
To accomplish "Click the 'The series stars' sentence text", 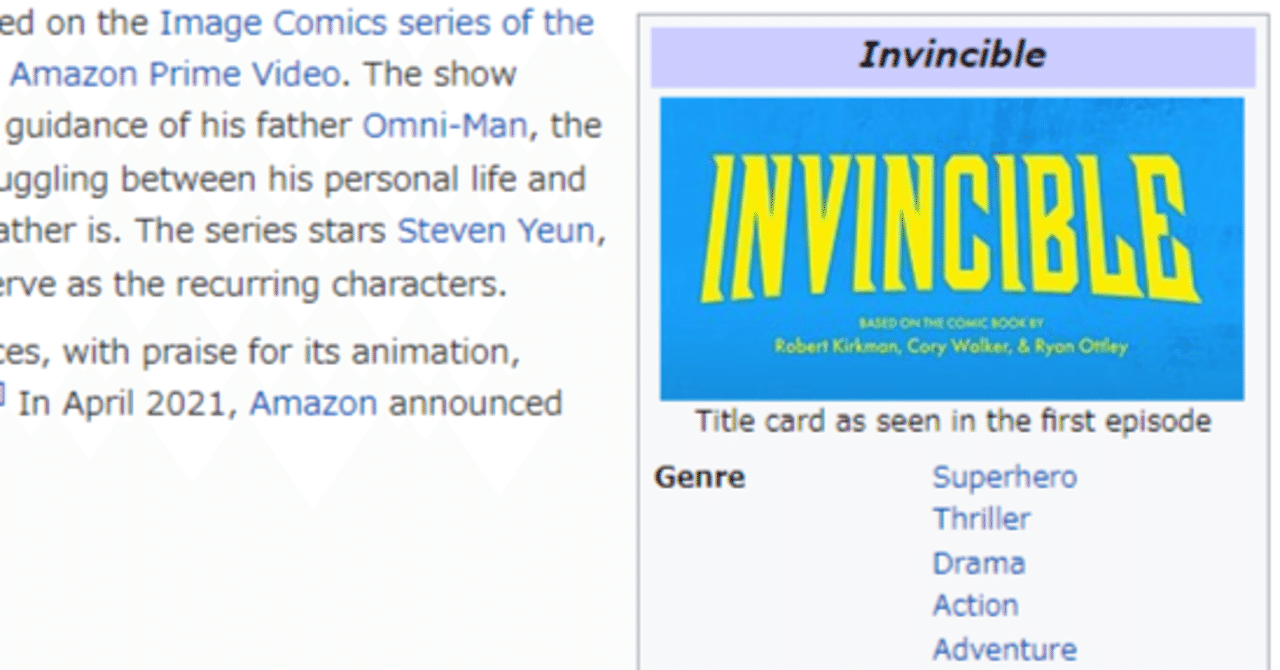I will click(x=262, y=231).
